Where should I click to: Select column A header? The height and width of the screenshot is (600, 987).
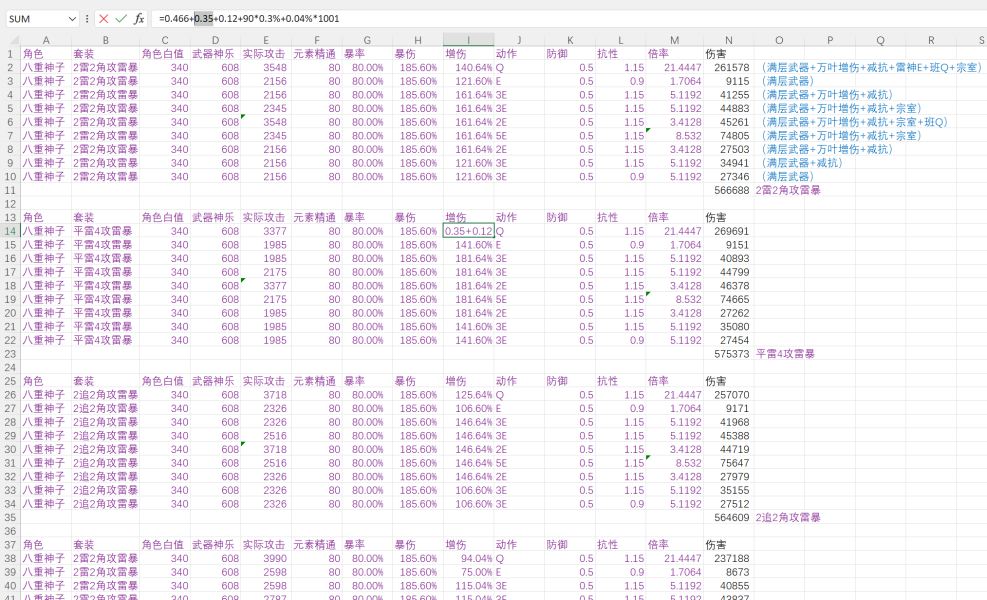(46, 40)
